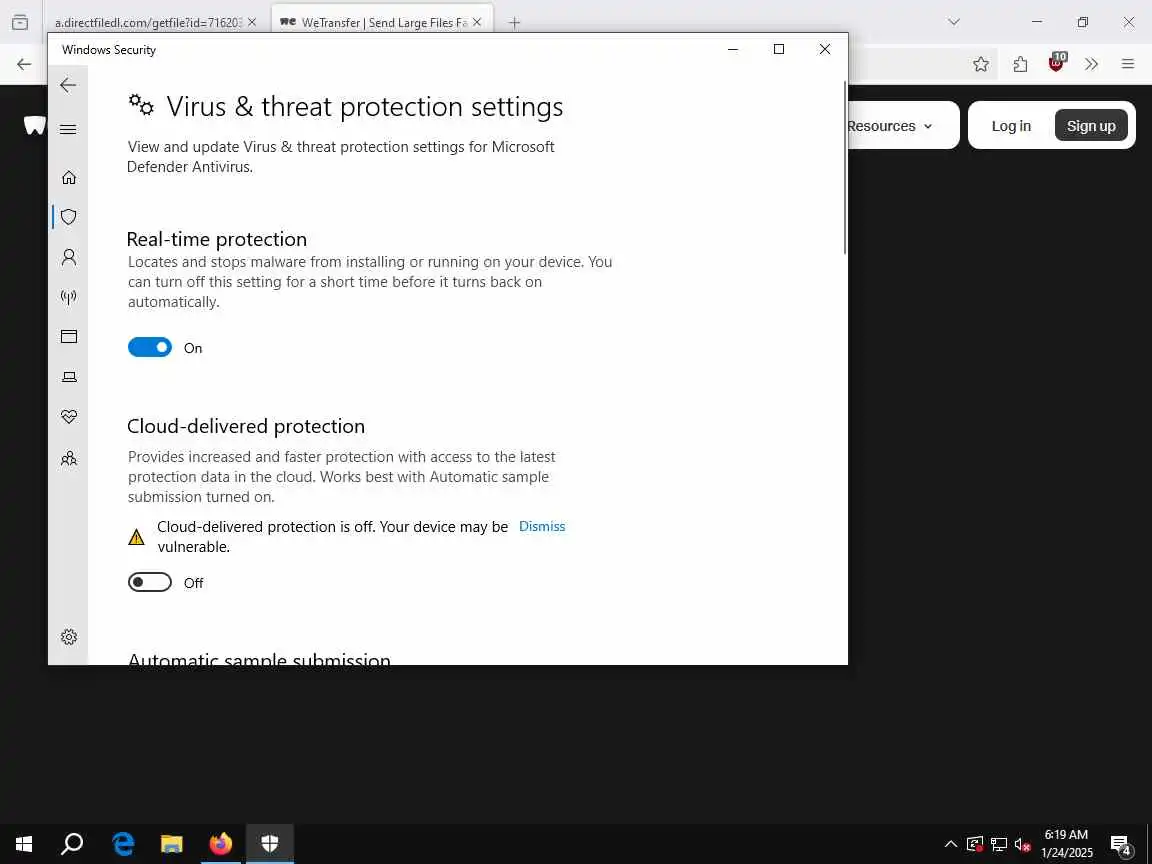
Task: Open Settings gear in Windows Security sidebar
Action: coord(68,637)
